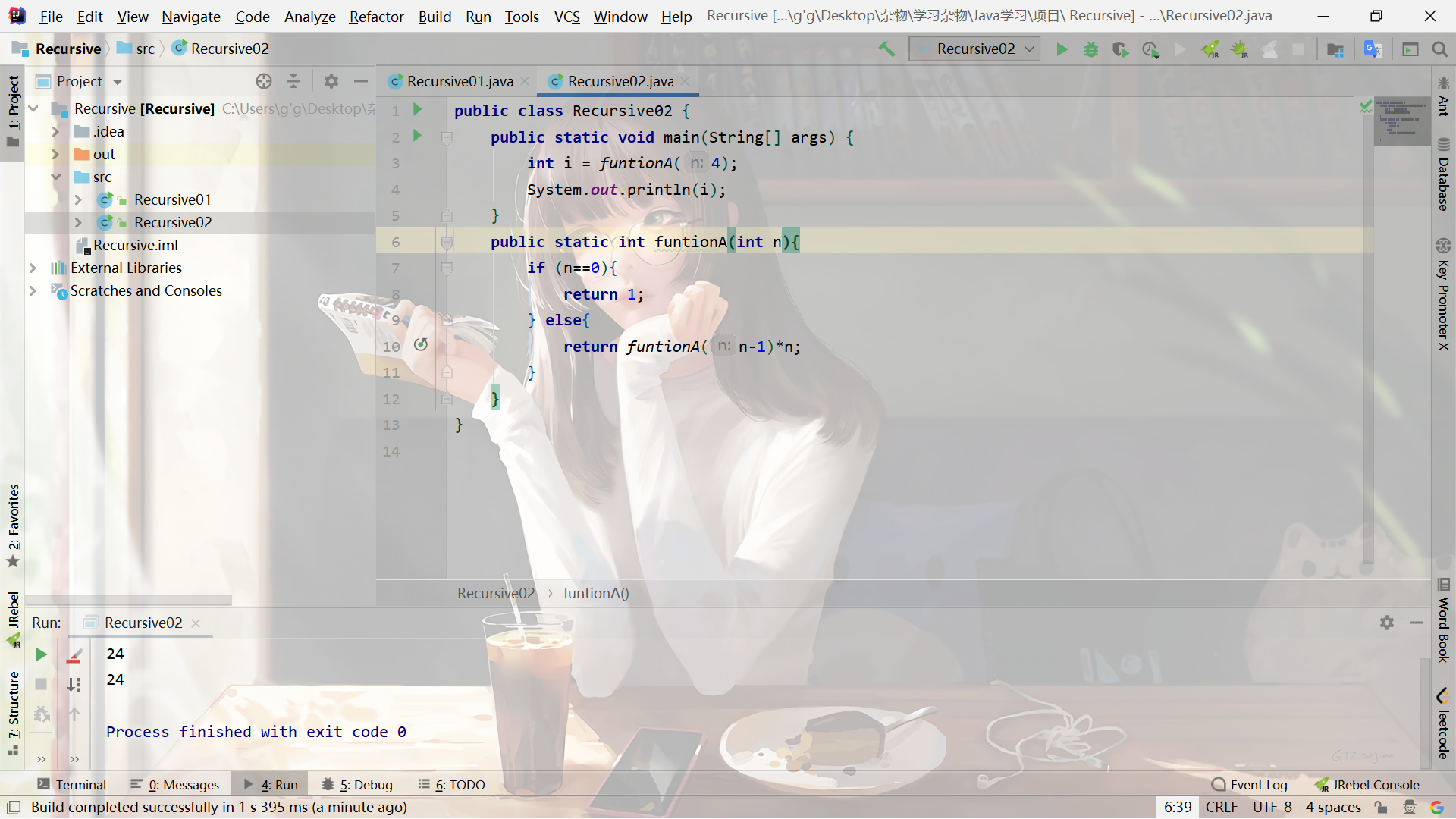This screenshot has height=819, width=1456.
Task: Toggle the Project tool window stripe button
Action: click(x=13, y=111)
